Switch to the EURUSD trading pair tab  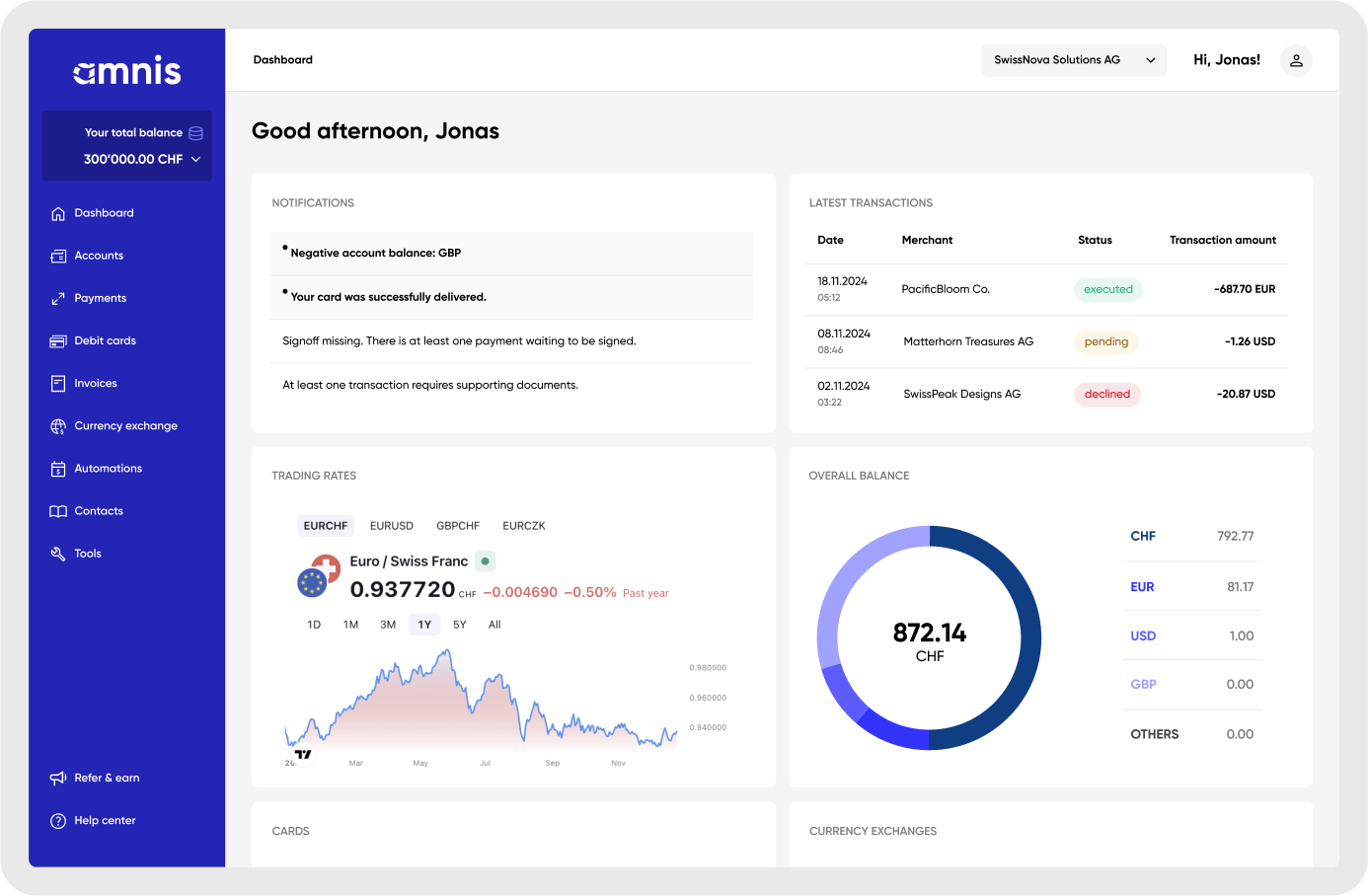click(x=391, y=525)
